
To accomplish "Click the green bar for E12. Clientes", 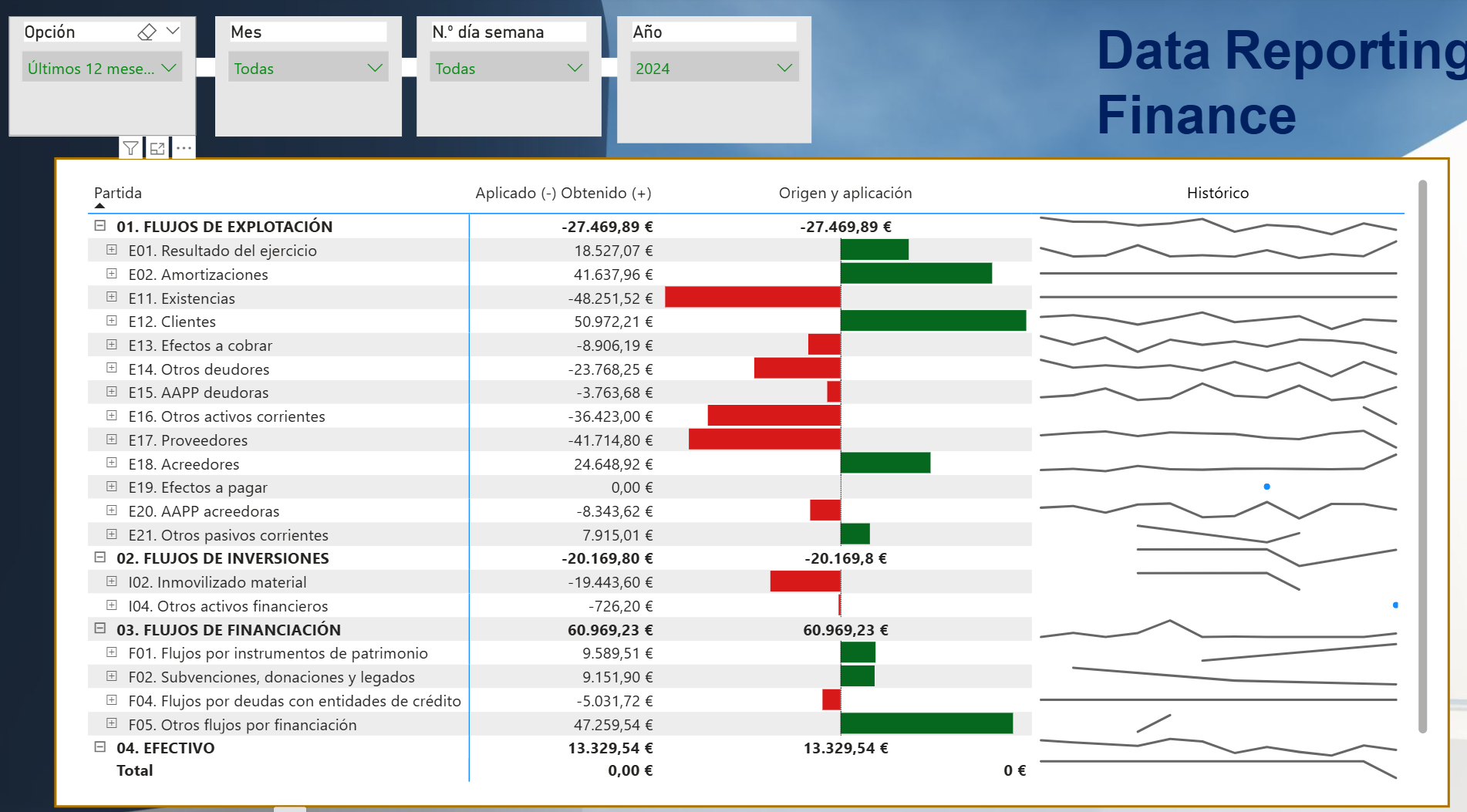I will (933, 321).
